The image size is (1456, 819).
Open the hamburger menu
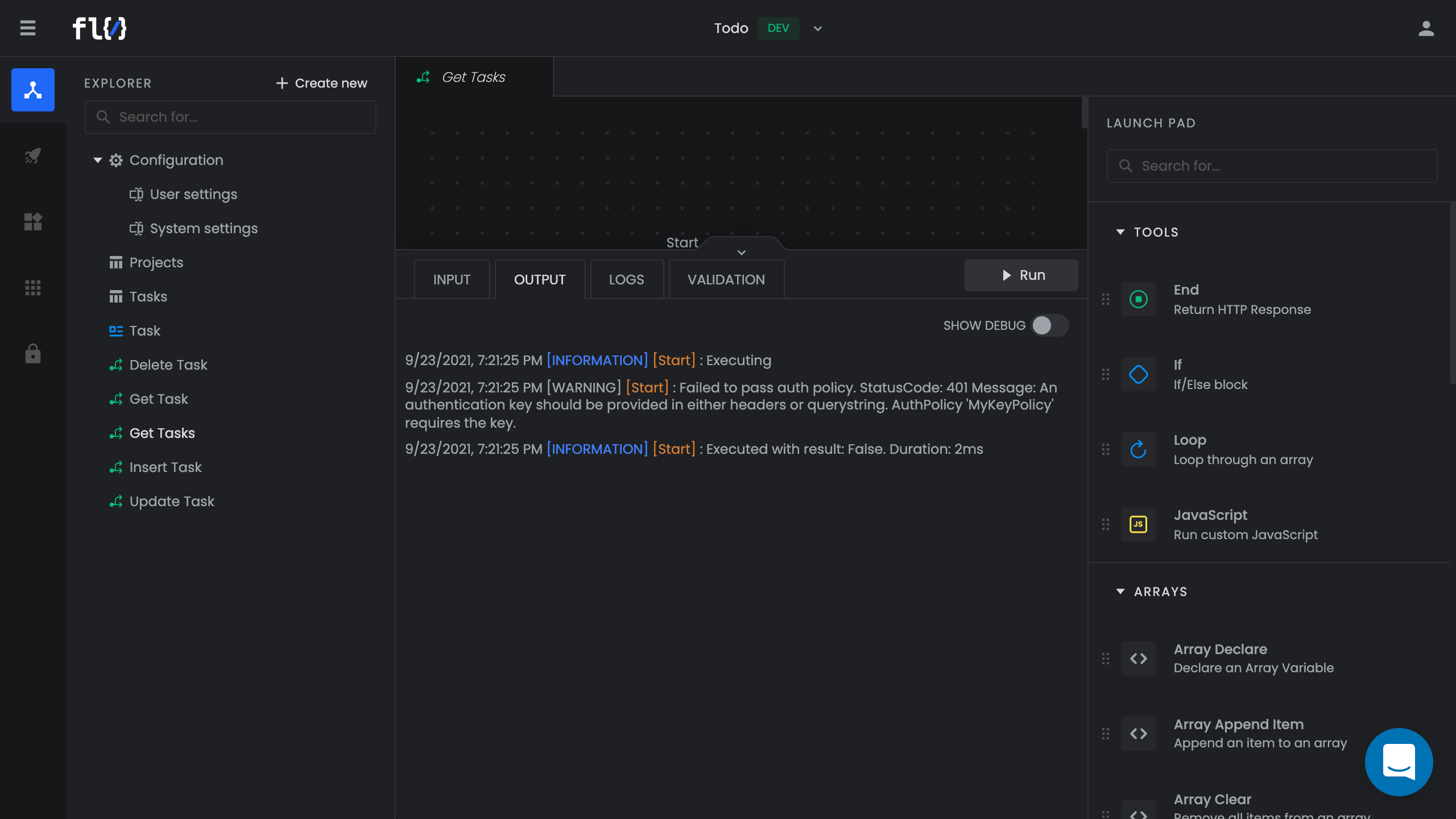(28, 28)
